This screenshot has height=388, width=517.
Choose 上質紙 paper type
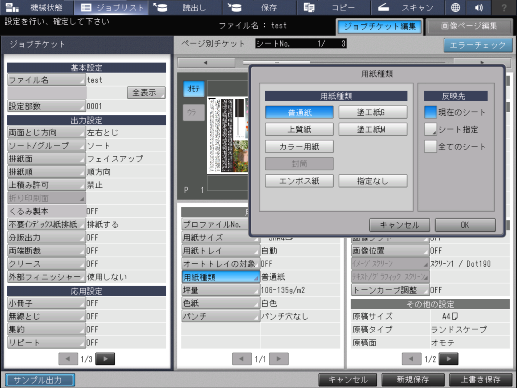point(299,129)
